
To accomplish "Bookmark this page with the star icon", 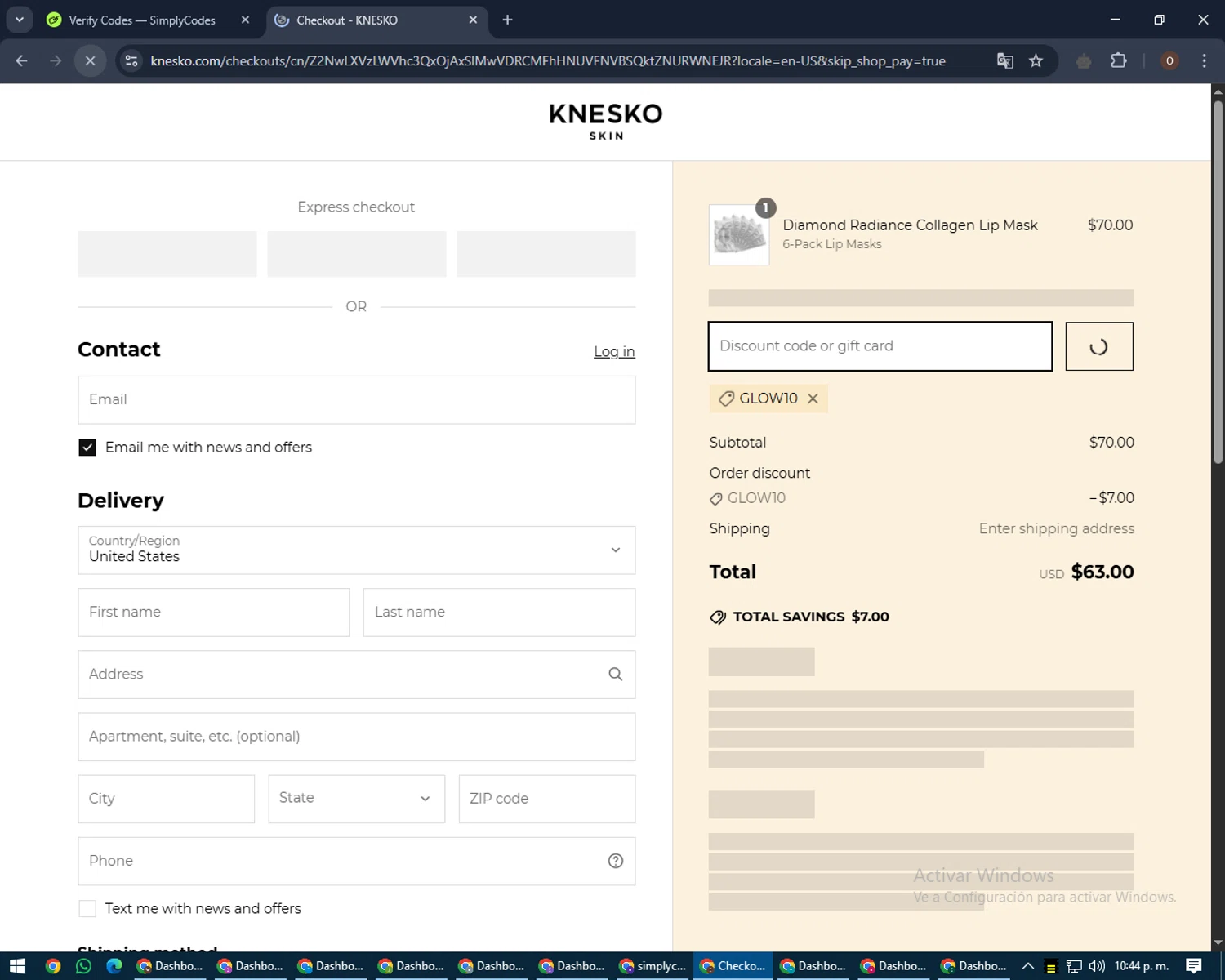I will coord(1036,60).
